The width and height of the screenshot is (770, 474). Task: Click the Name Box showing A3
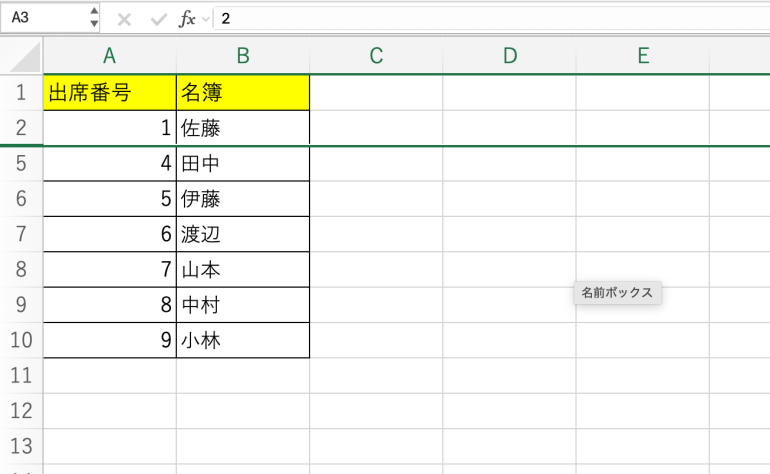coord(45,18)
